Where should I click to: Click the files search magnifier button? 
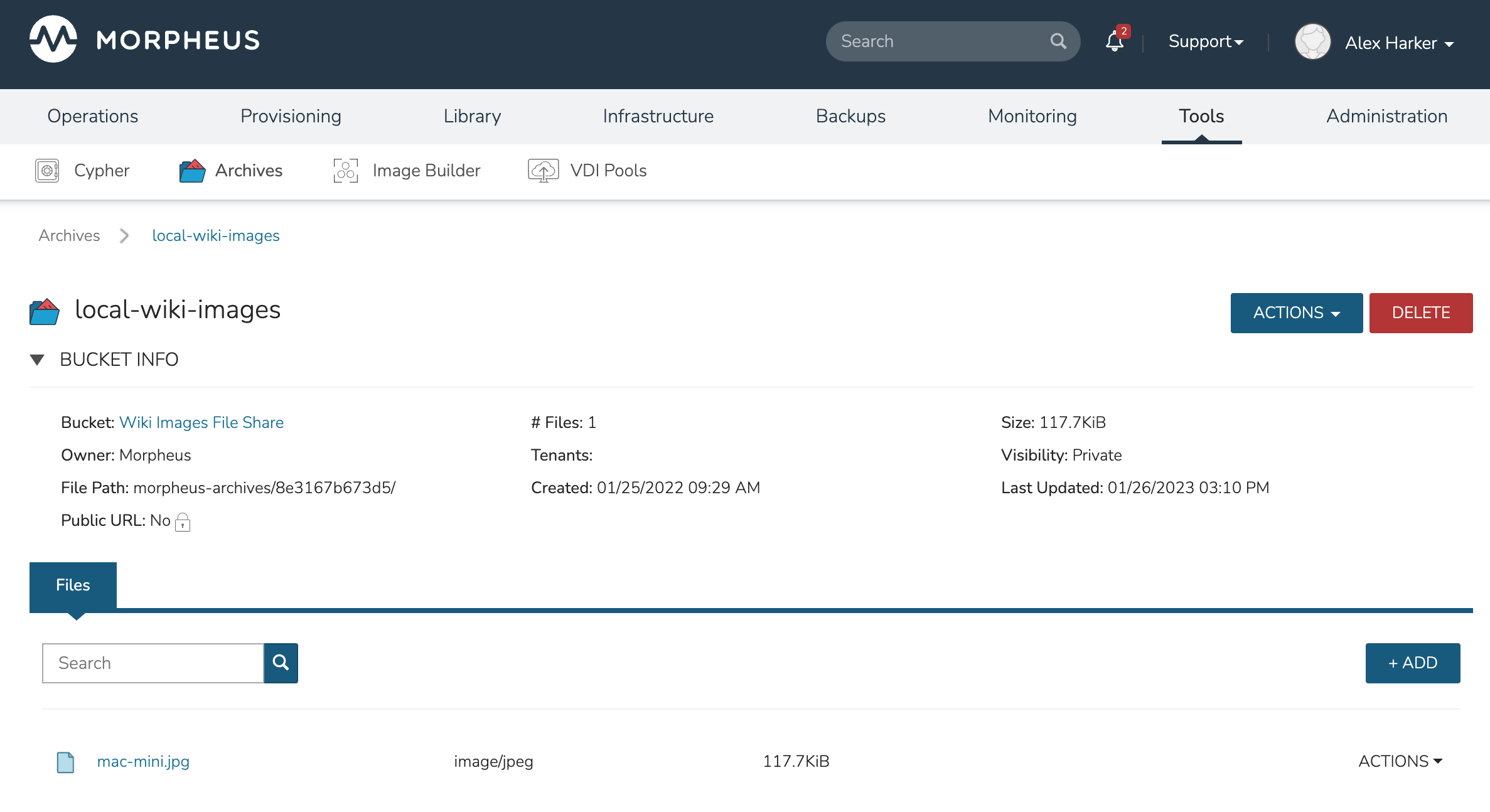click(x=281, y=663)
